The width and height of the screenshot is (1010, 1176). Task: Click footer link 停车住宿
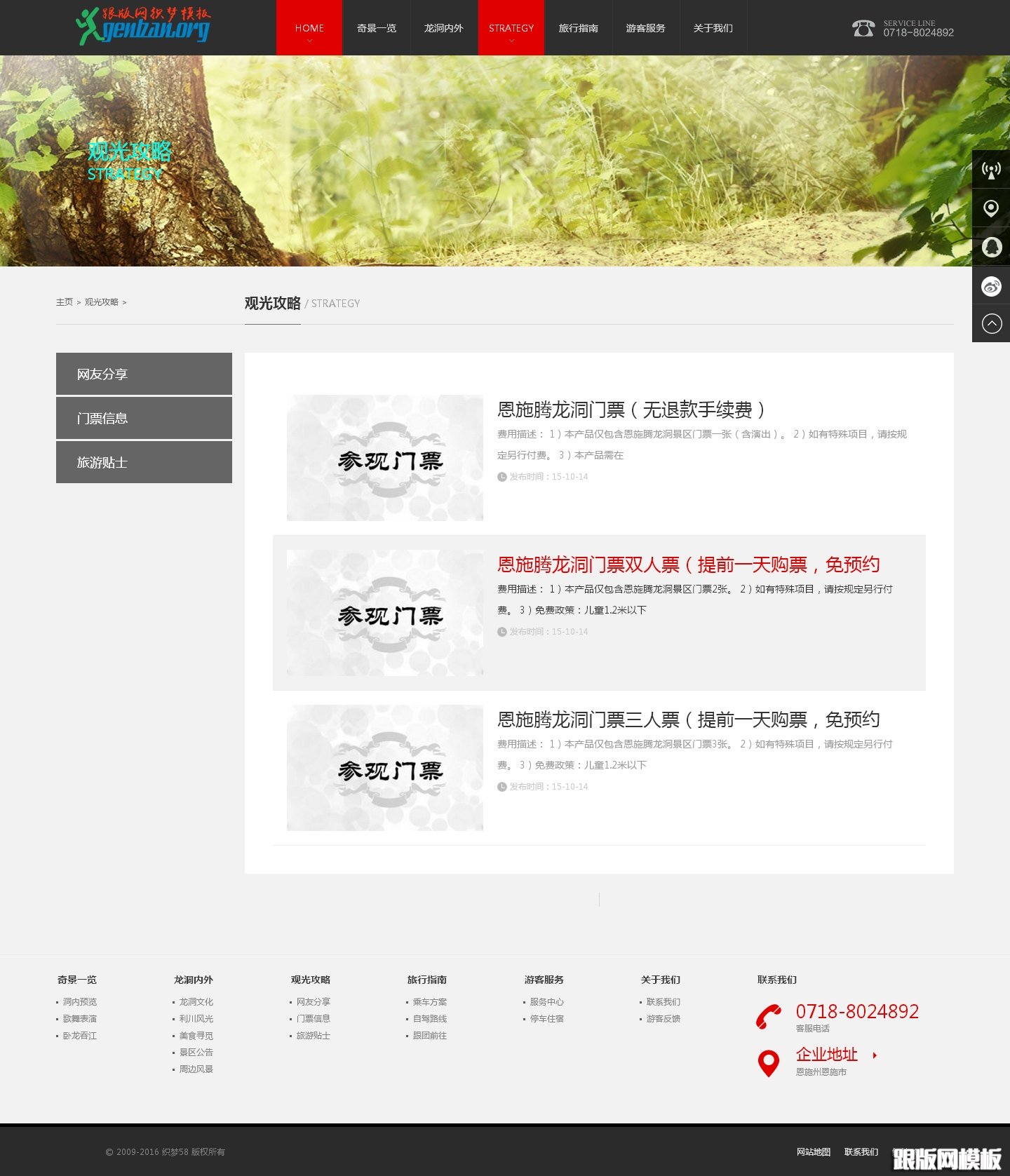[x=547, y=1019]
